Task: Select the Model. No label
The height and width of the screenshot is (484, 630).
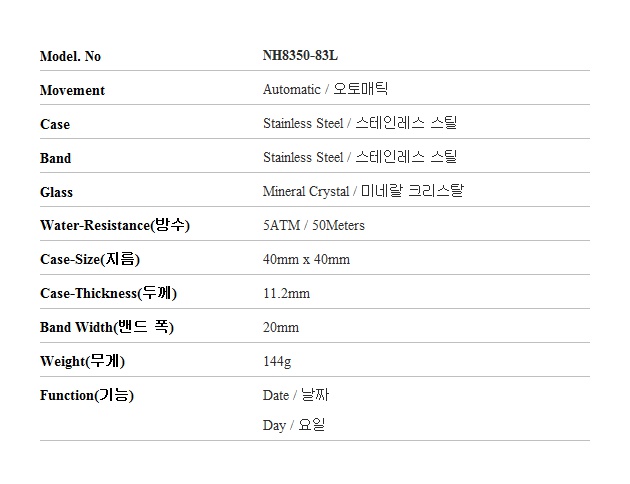Action: tap(70, 56)
